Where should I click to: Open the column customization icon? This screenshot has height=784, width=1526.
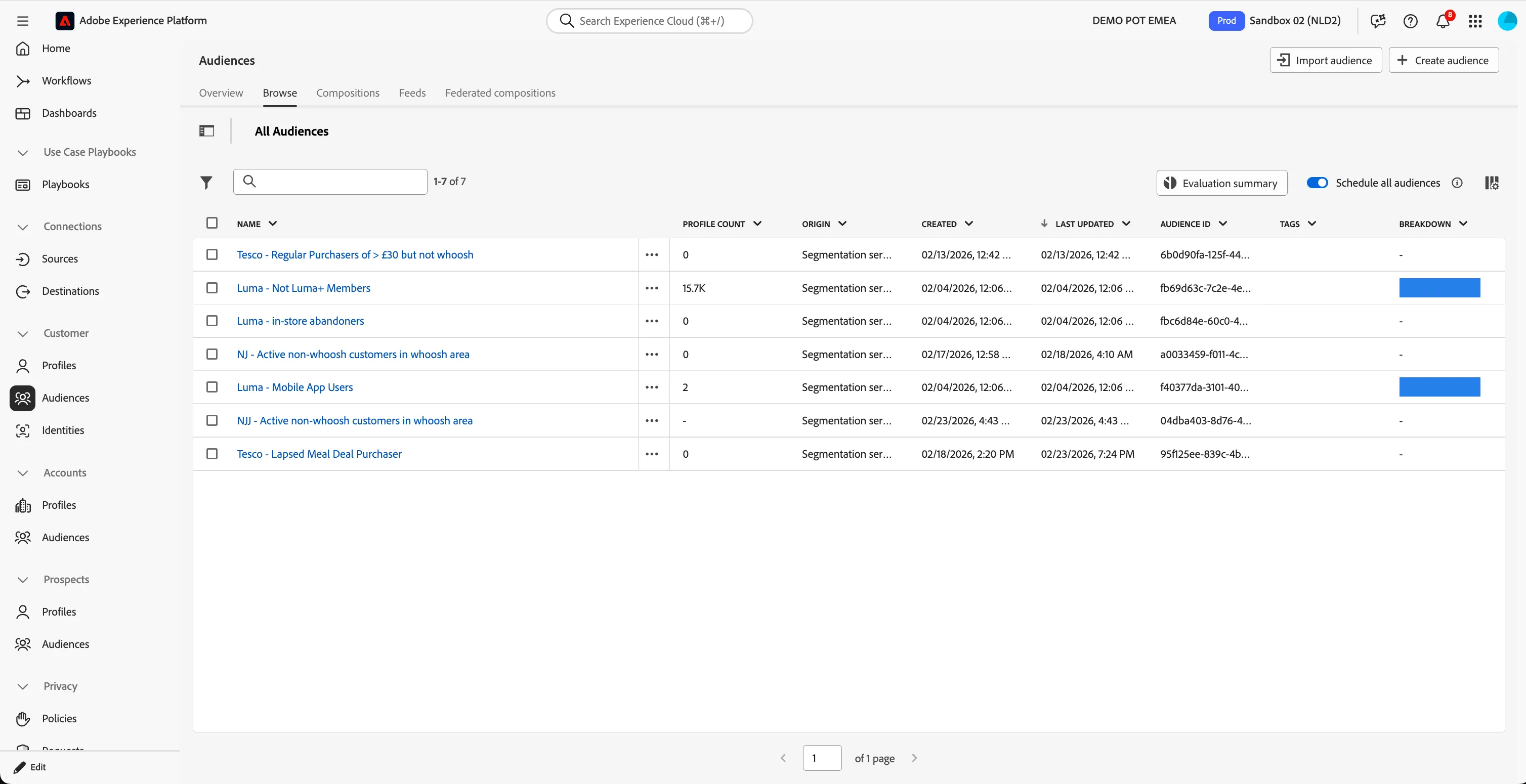coord(1492,183)
